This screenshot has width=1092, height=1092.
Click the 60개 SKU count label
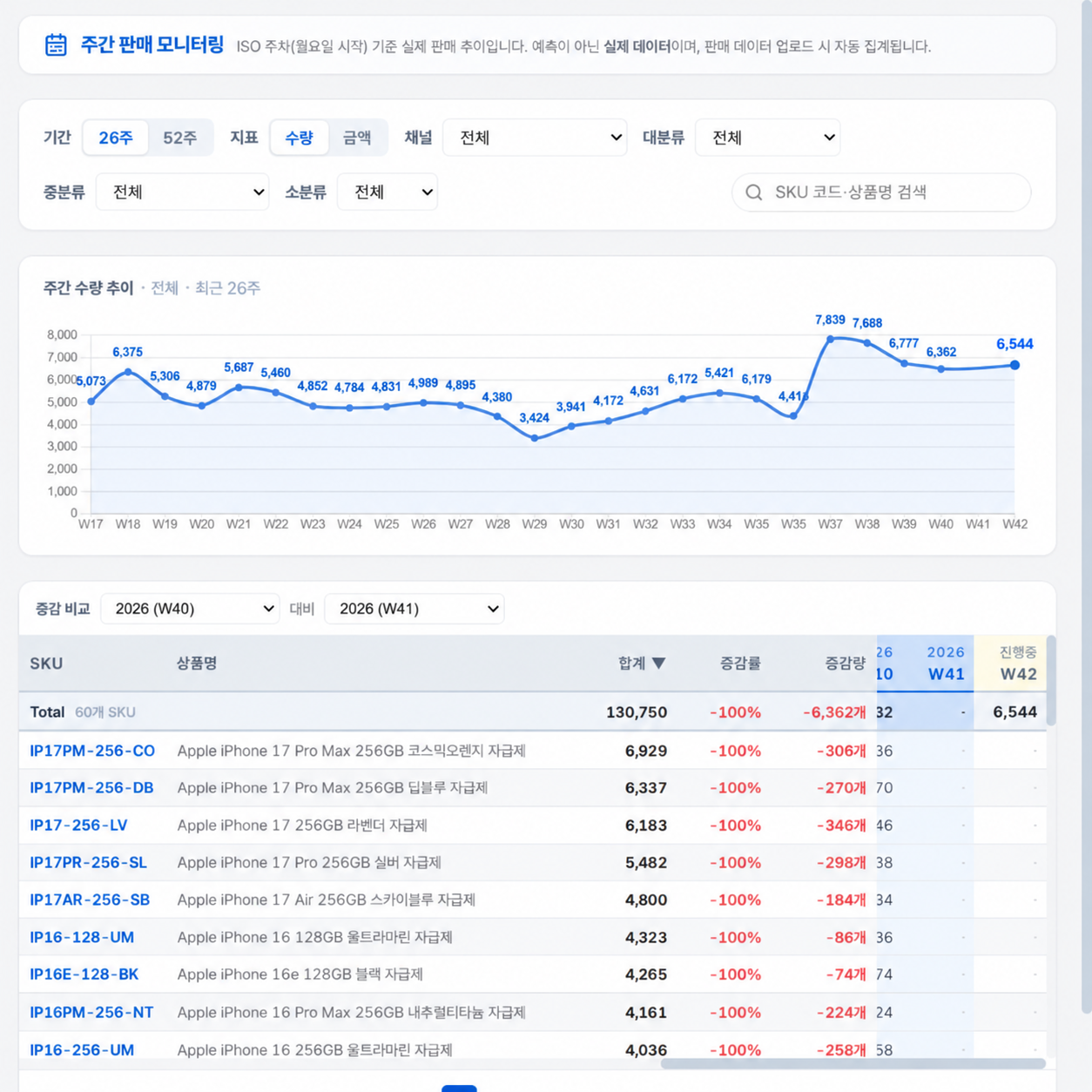pos(105,712)
